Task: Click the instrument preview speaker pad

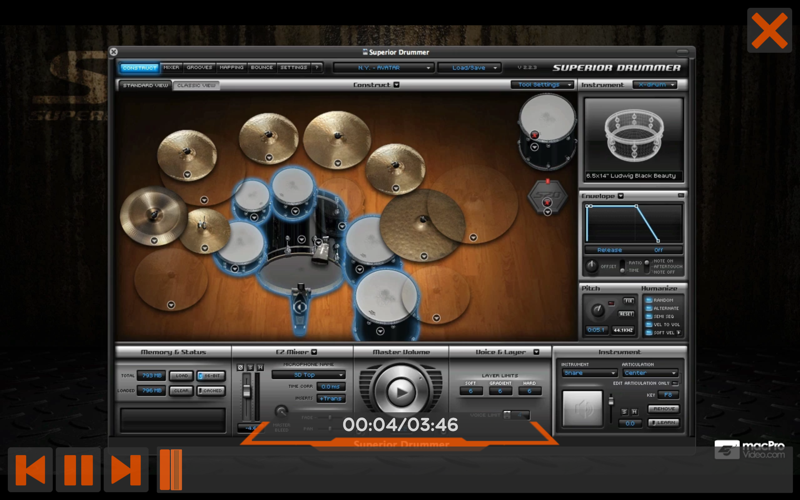Action: tap(583, 408)
